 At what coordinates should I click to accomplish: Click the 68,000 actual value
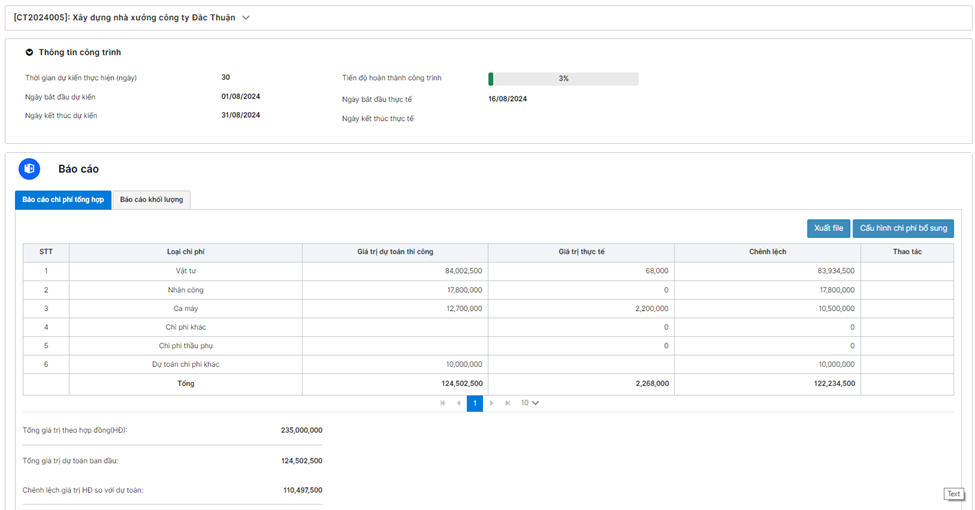[x=657, y=271]
